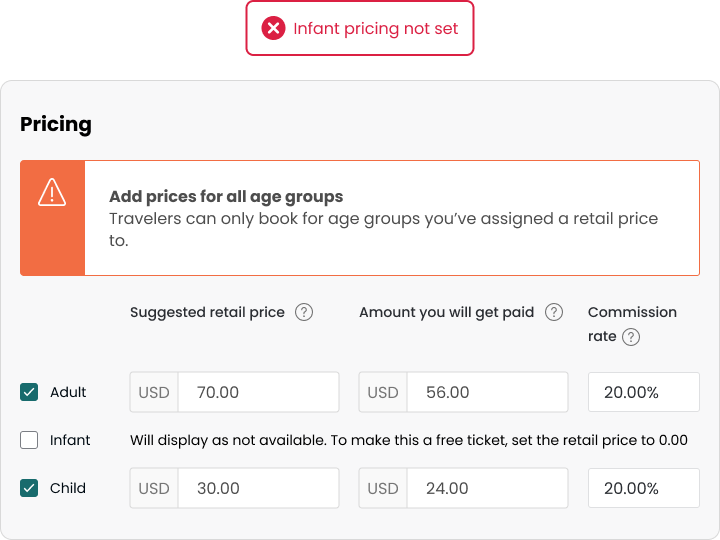The height and width of the screenshot is (540, 720).
Task: Click the warning triangle icon
Action: point(52,192)
